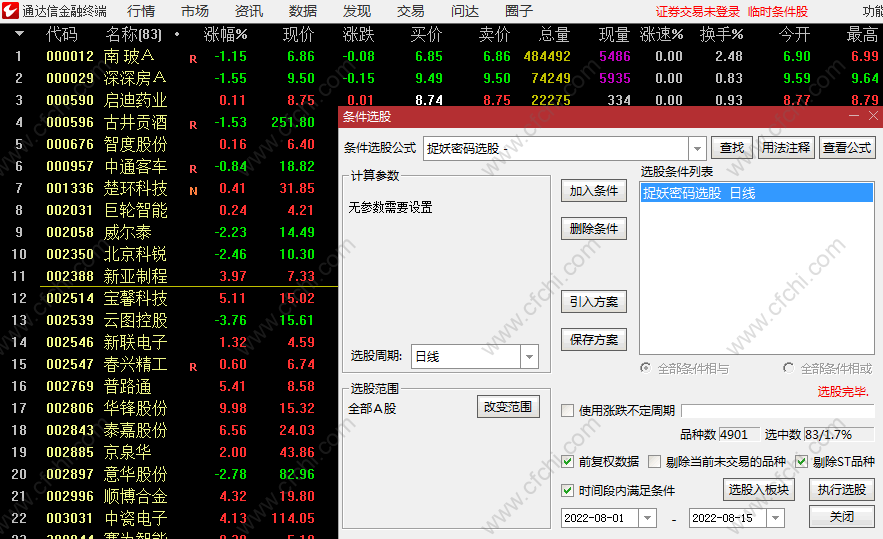Close the 条件选股 dialog via X

pos(873,115)
